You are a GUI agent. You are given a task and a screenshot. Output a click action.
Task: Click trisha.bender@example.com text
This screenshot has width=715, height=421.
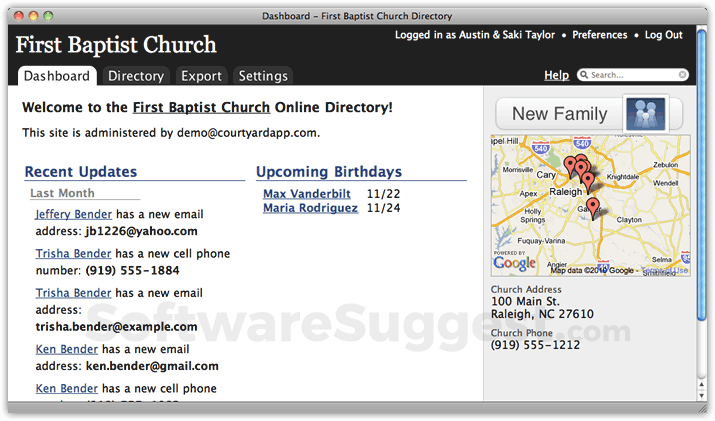(116, 327)
